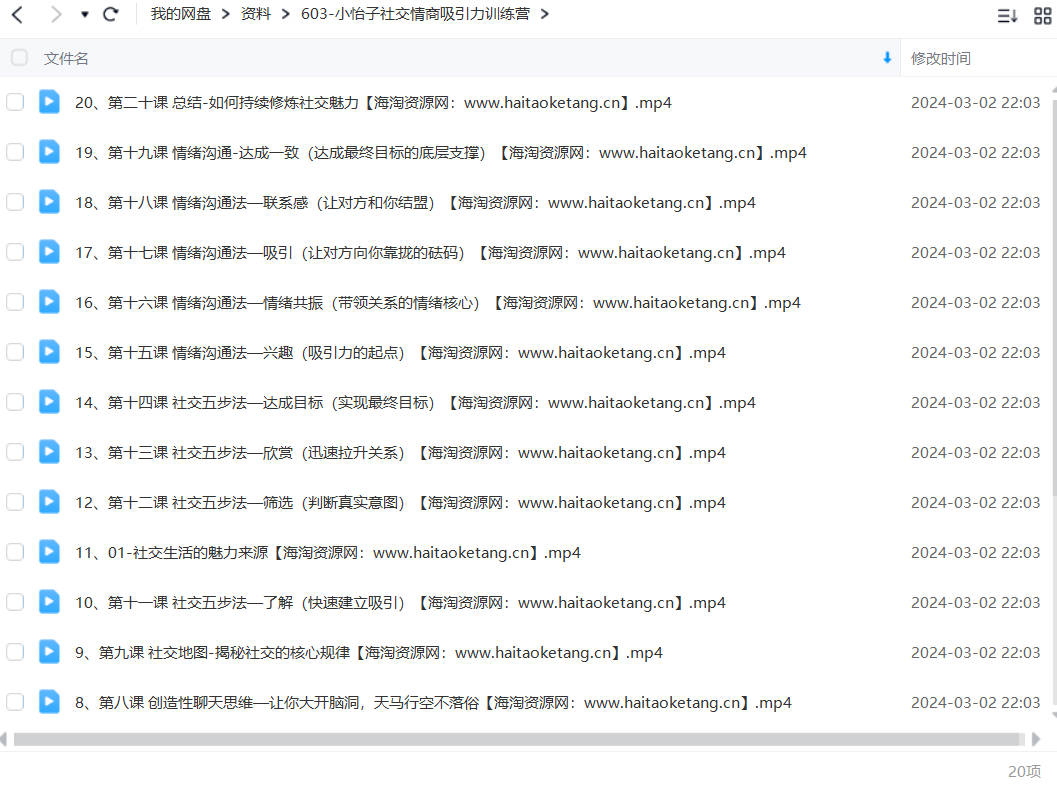Check the box for file 17、第十七课
This screenshot has height=785, width=1057.
15,252
